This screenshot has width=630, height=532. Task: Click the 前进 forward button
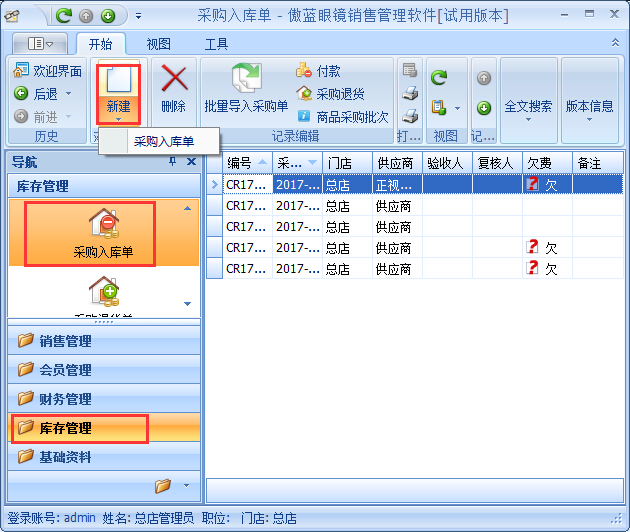tap(37, 117)
